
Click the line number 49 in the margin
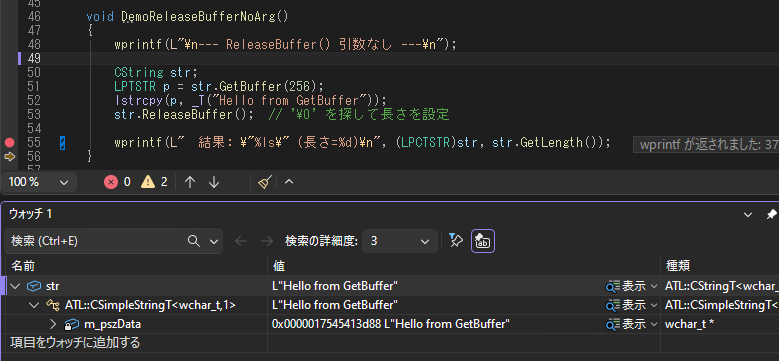35,59
